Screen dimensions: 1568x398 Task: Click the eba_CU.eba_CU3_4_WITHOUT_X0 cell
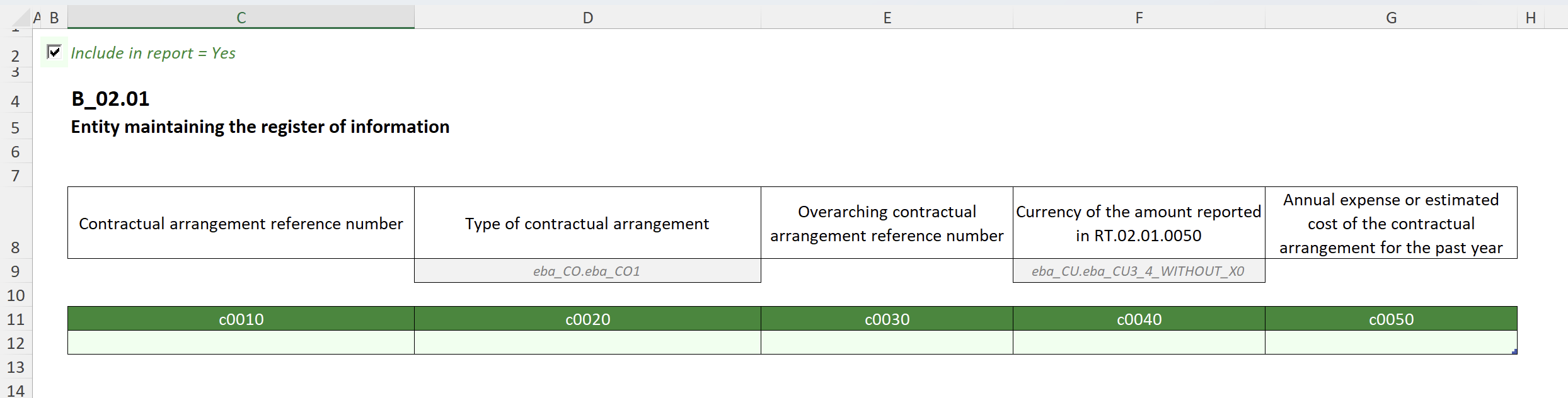1139,271
